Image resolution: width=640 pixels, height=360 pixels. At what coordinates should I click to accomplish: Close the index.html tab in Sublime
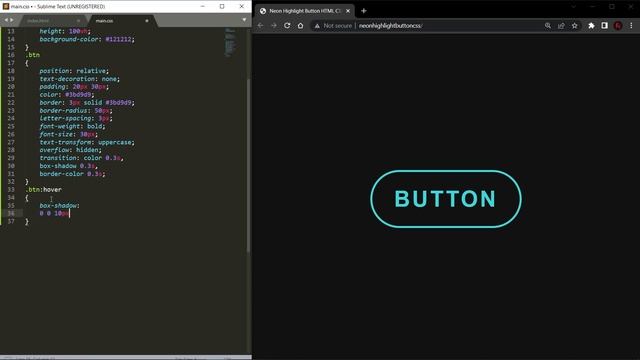coord(78,20)
